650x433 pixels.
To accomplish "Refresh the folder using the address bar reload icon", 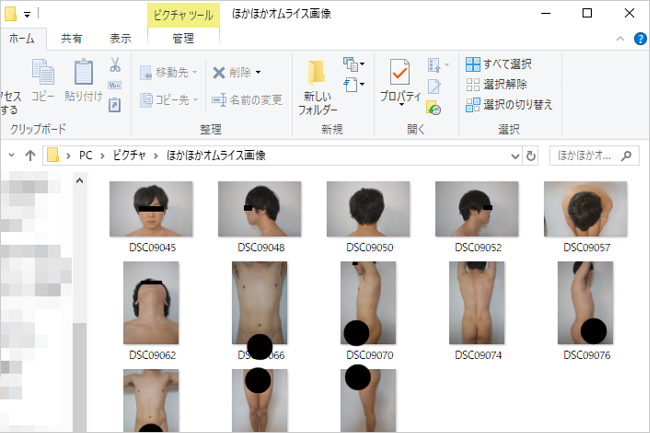I will coord(531,156).
